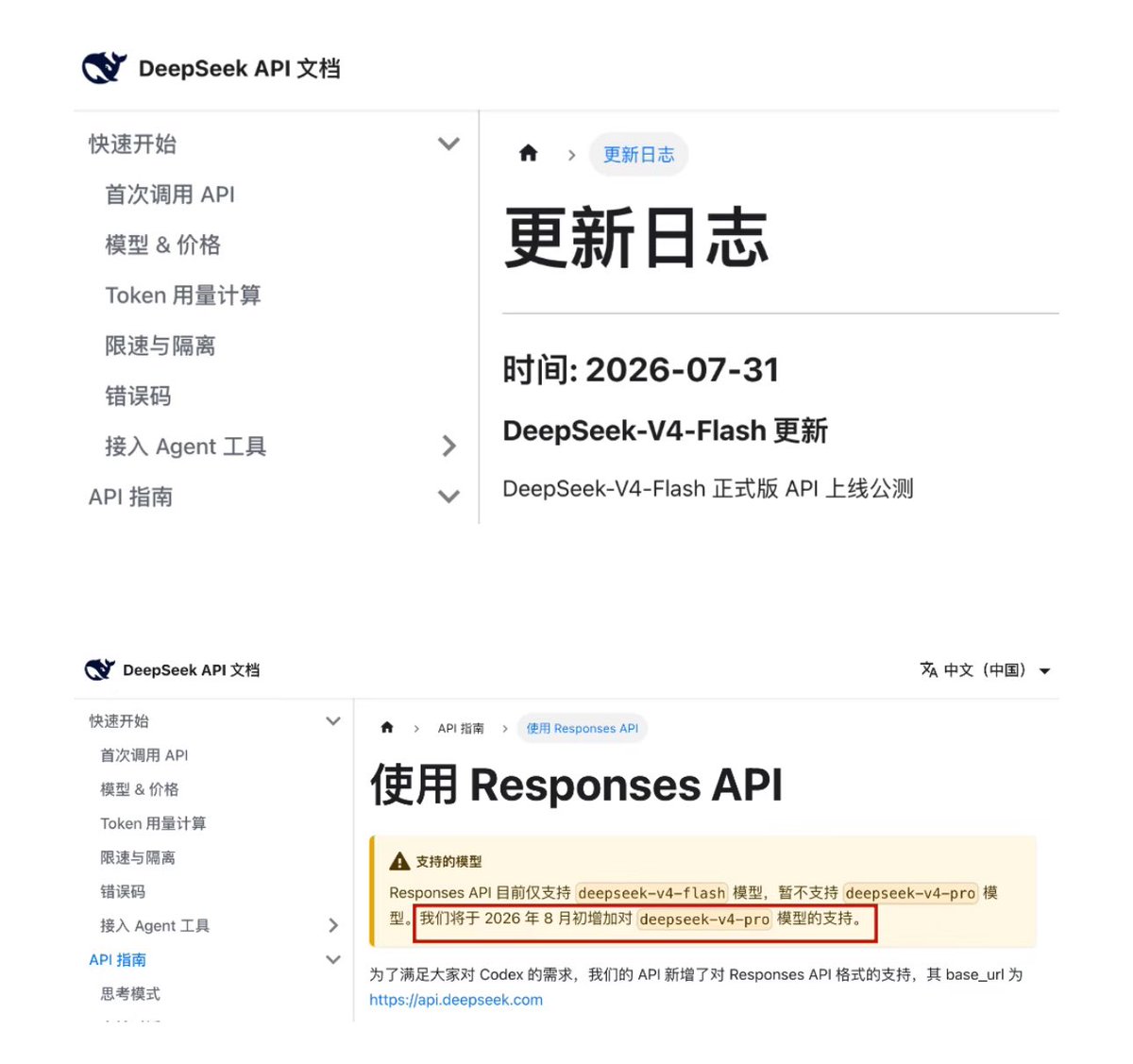The height and width of the screenshot is (1064, 1133).
Task: Click API 指南 label in top sidebar
Action: [130, 497]
